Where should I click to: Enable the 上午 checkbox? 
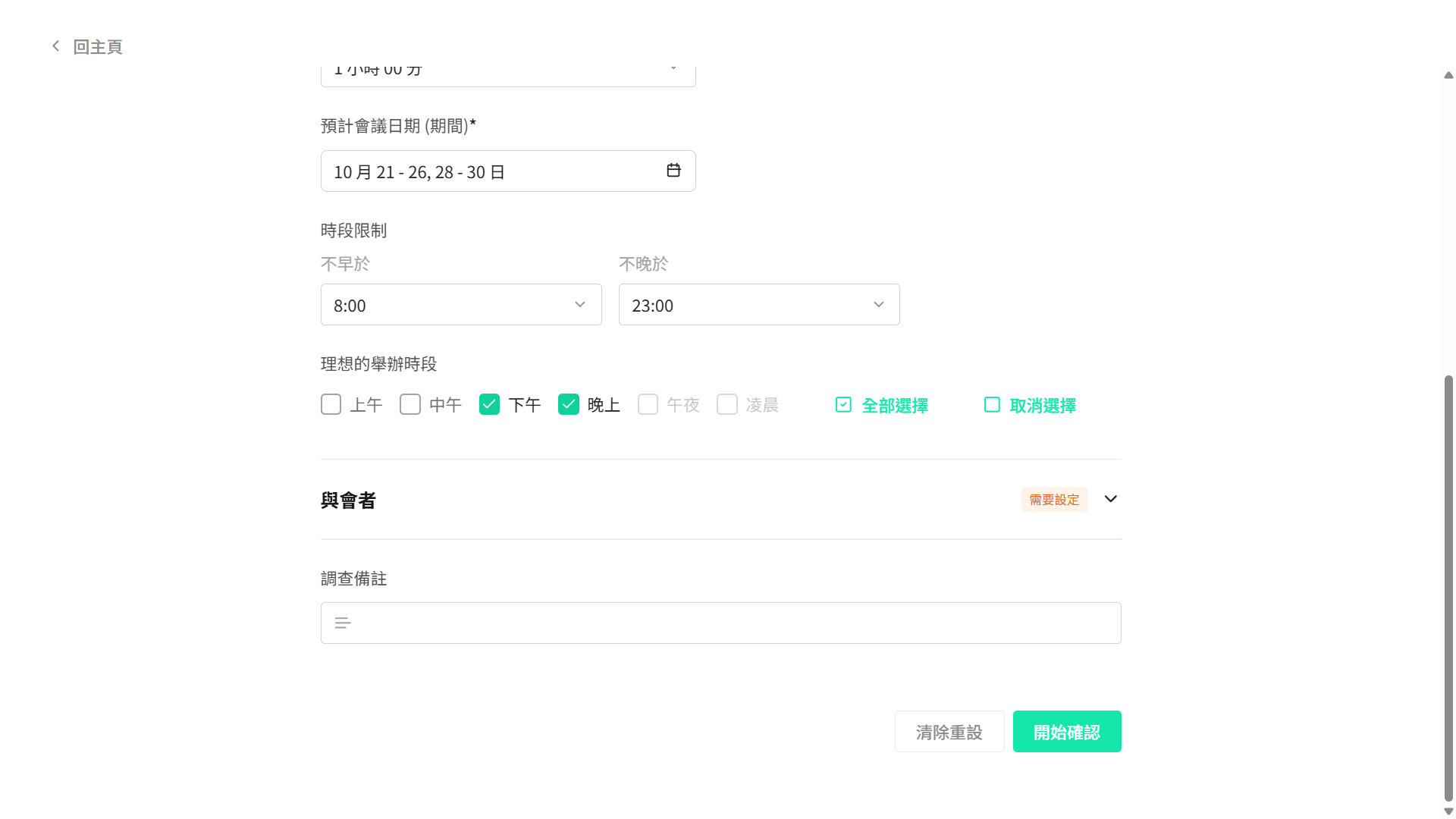tap(331, 404)
